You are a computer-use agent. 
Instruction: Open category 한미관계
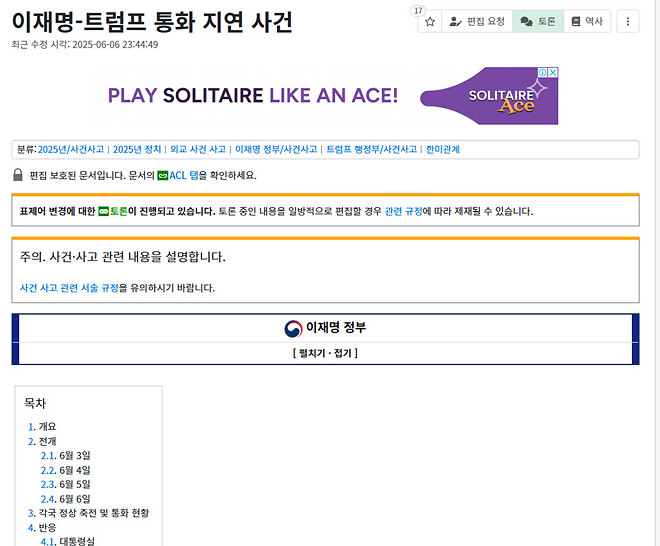(x=442, y=149)
